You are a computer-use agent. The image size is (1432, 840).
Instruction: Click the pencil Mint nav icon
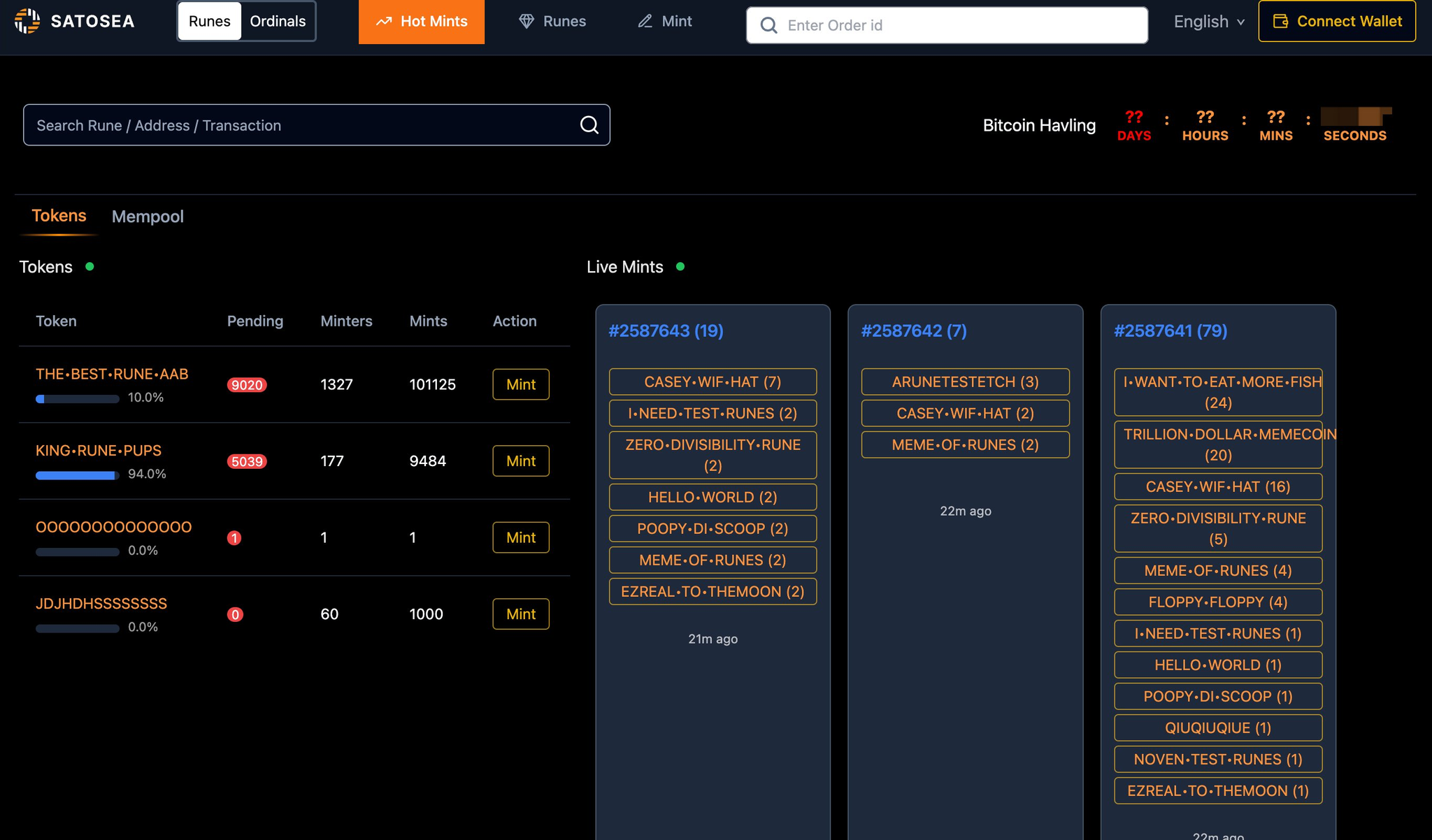pyautogui.click(x=645, y=22)
